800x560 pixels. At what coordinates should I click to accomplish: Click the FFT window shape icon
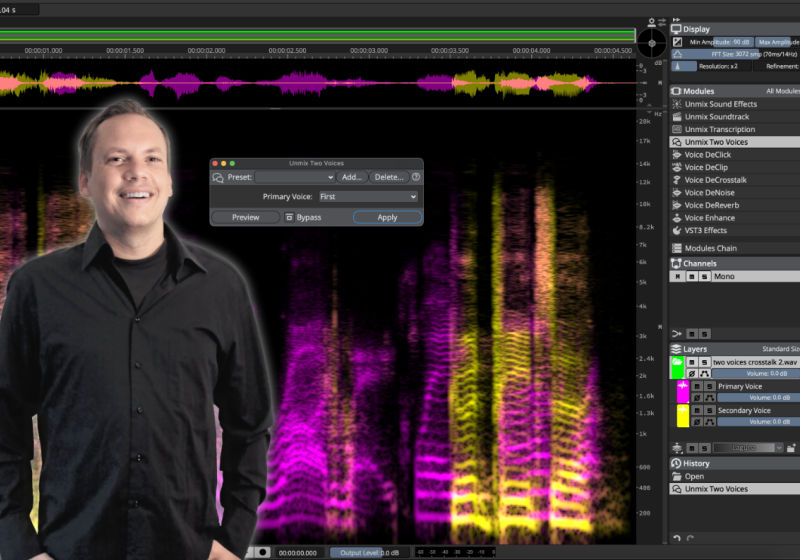677,54
